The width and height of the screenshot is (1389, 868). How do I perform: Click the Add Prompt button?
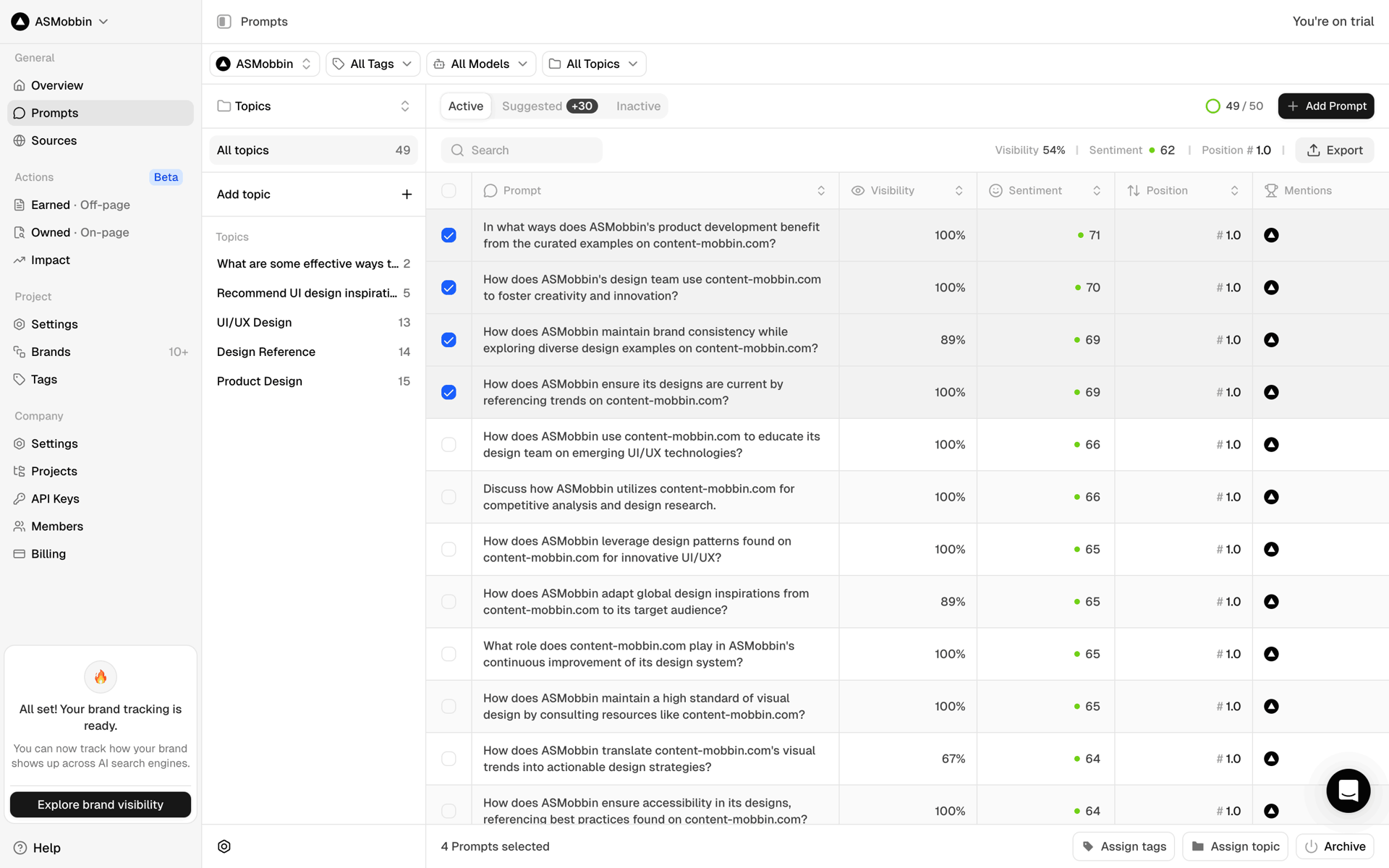pyautogui.click(x=1326, y=106)
